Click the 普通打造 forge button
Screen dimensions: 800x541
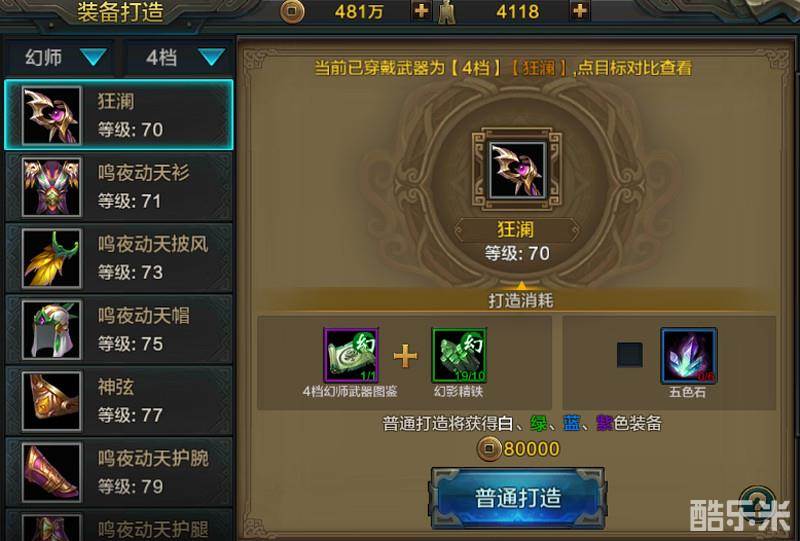point(518,498)
